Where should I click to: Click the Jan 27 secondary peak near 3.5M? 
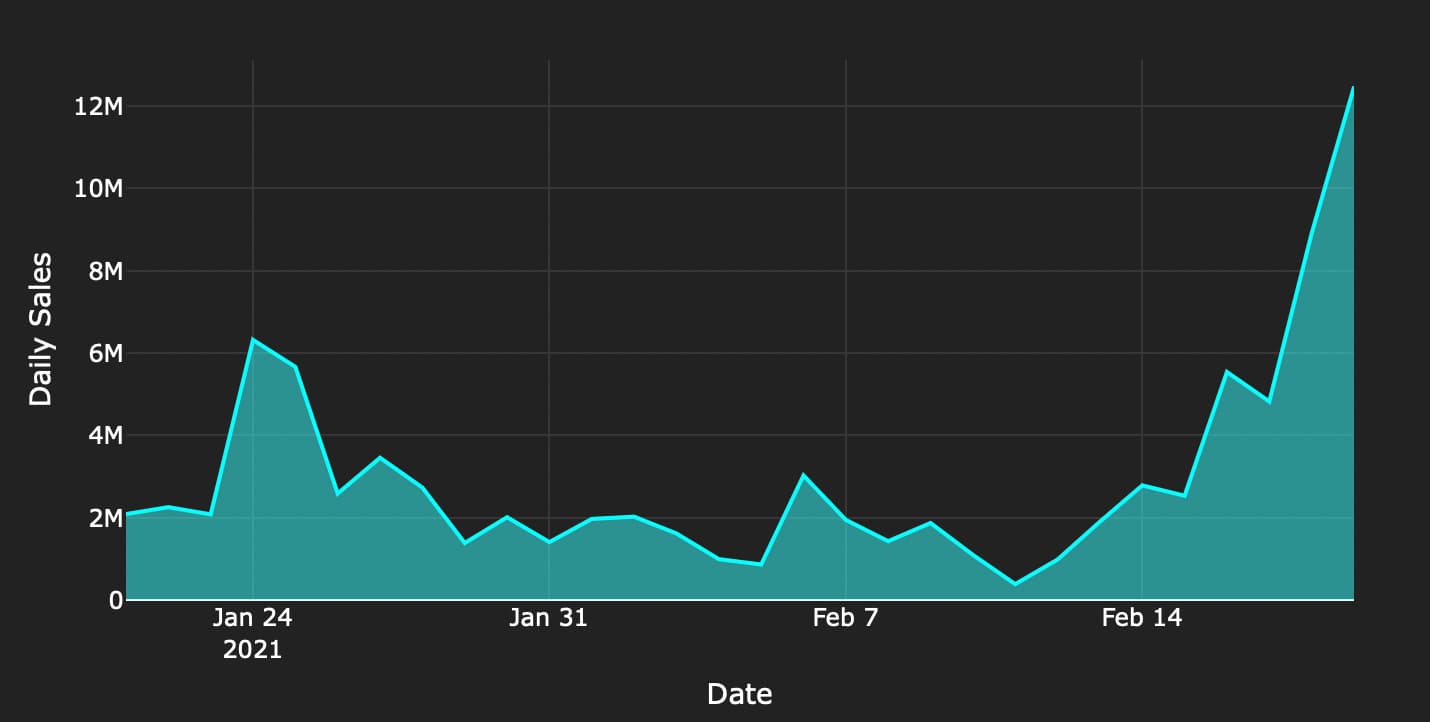pyautogui.click(x=380, y=457)
